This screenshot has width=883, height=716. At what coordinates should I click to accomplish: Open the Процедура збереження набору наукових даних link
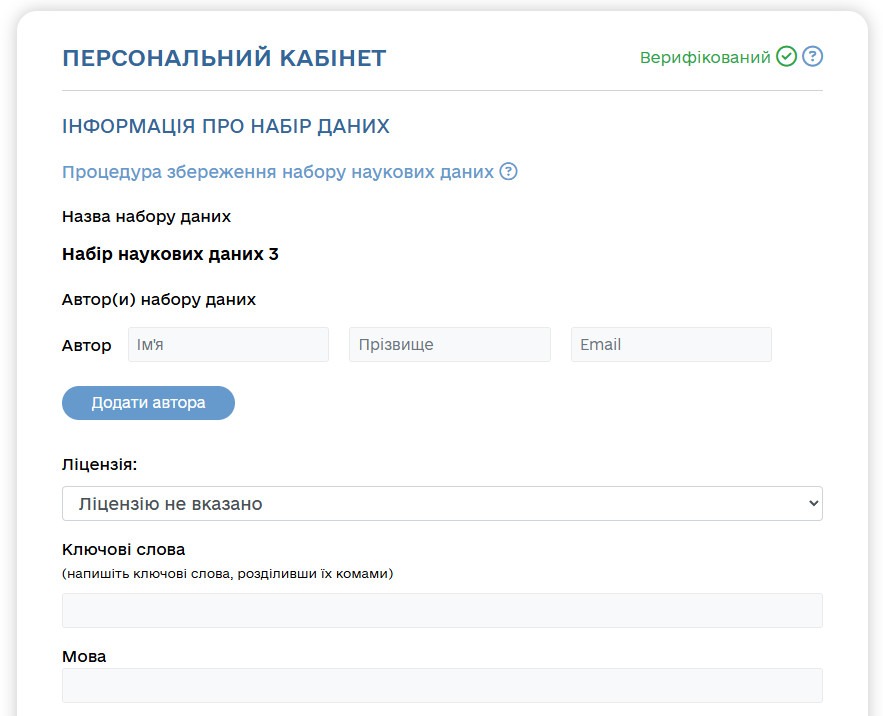pos(278,172)
